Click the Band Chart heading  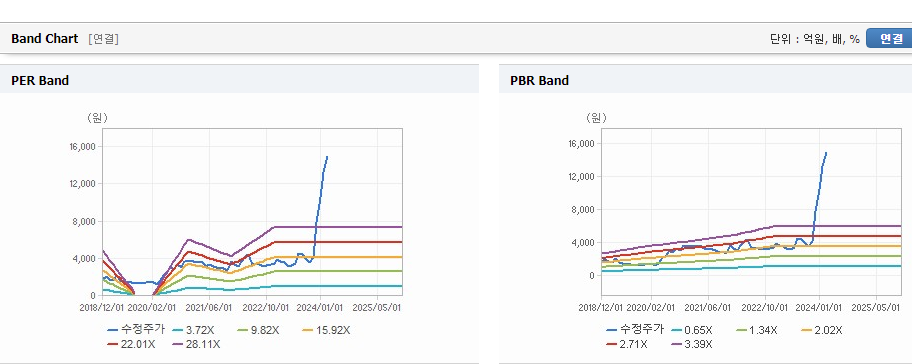[44, 39]
